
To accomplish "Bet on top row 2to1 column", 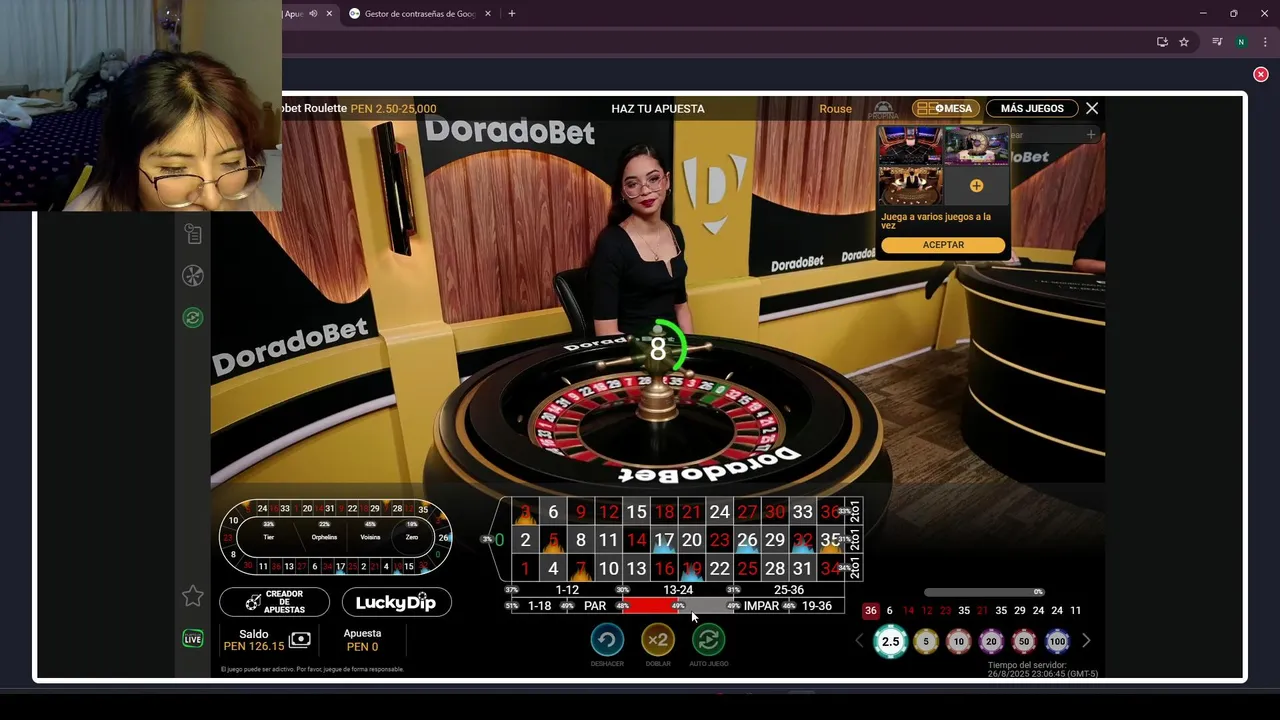I will coord(854,512).
